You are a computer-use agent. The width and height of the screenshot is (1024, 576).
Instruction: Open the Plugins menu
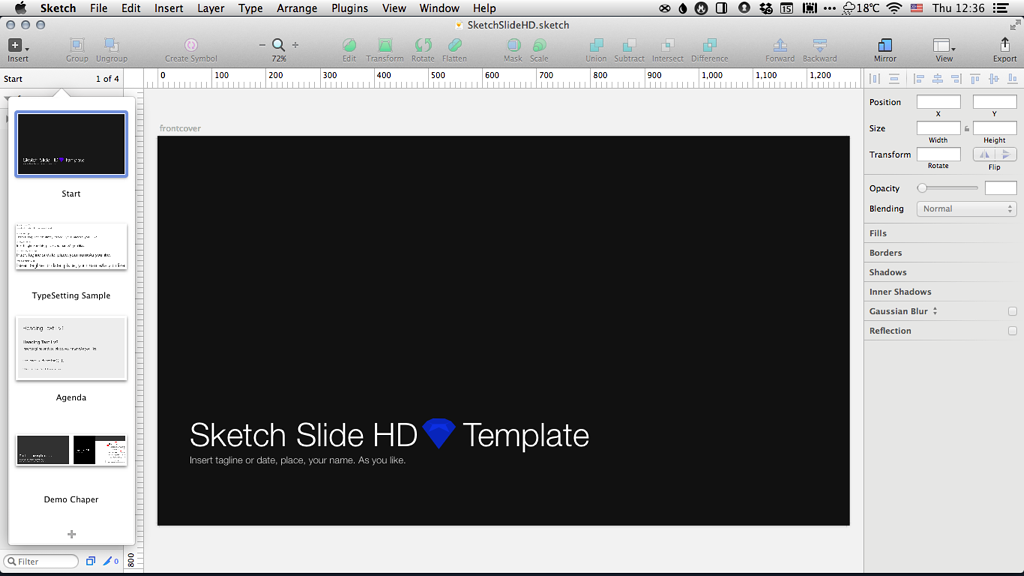click(x=349, y=8)
